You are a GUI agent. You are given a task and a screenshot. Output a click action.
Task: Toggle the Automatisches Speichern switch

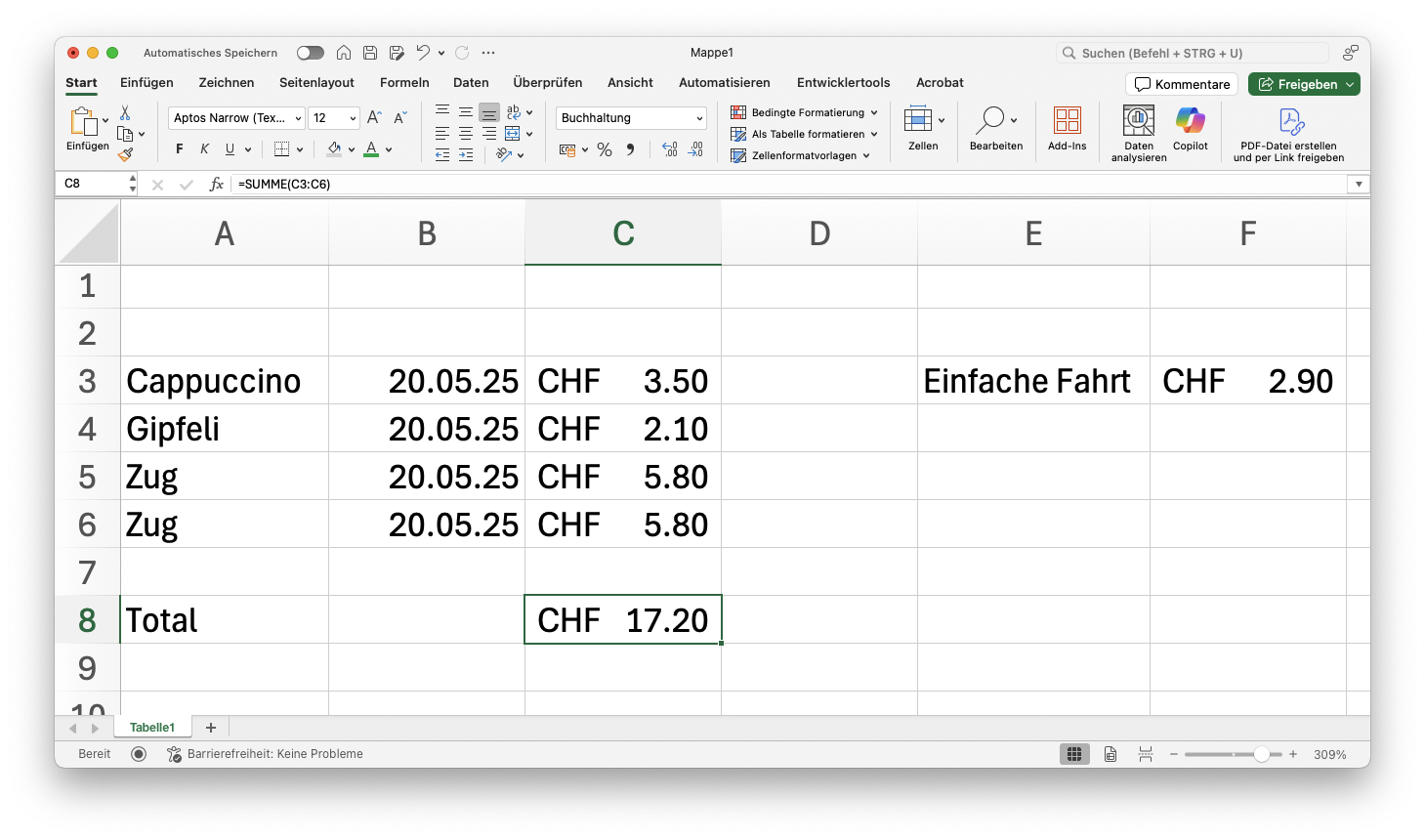[310, 53]
